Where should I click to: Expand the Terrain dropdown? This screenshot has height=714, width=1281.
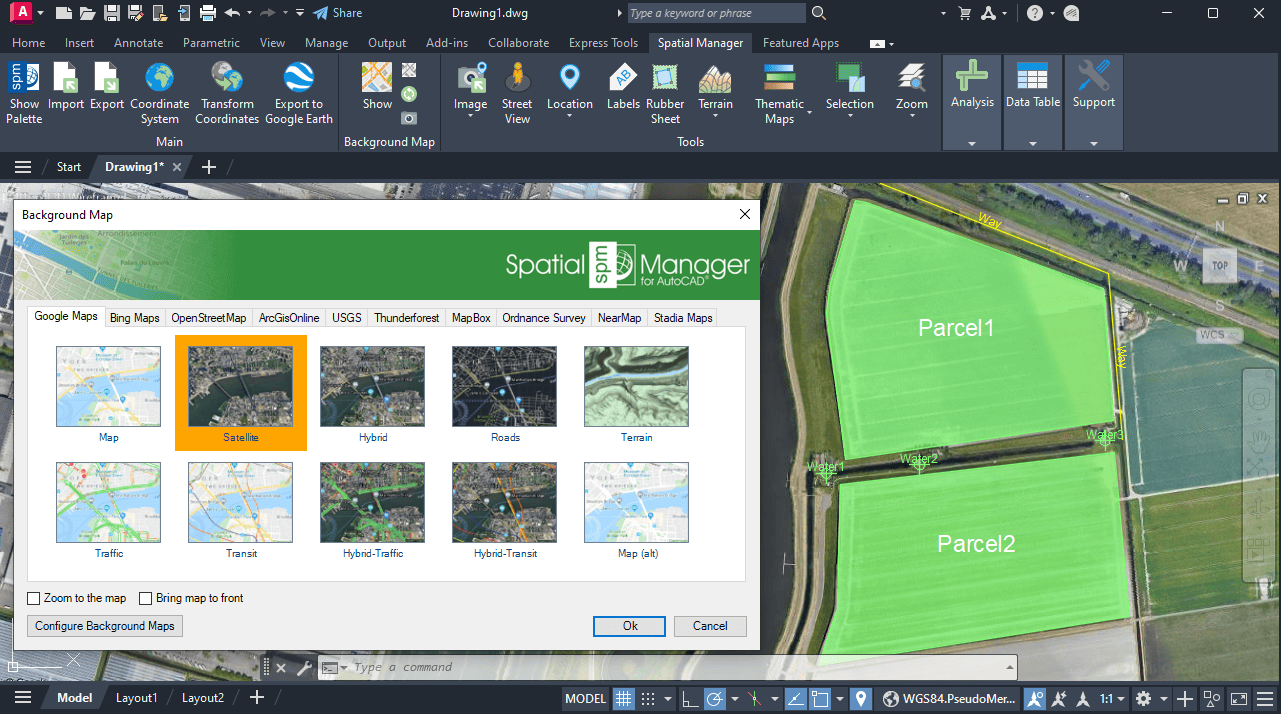coord(715,116)
